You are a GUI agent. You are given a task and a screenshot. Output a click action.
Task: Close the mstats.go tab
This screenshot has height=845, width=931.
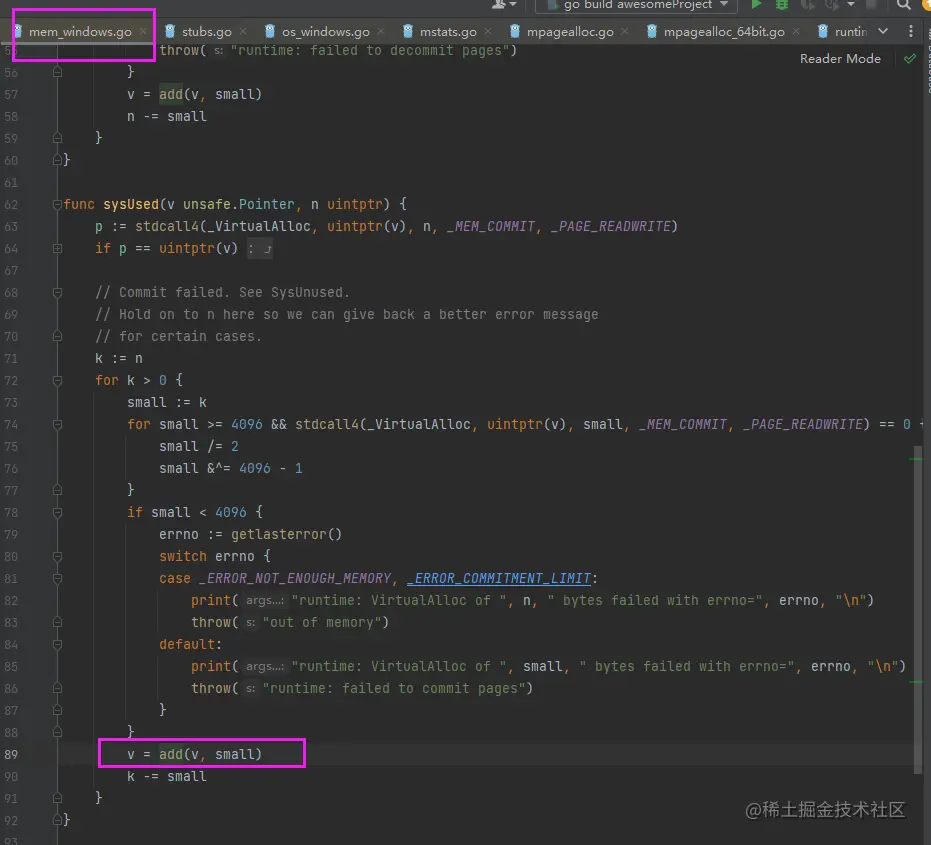(x=488, y=31)
